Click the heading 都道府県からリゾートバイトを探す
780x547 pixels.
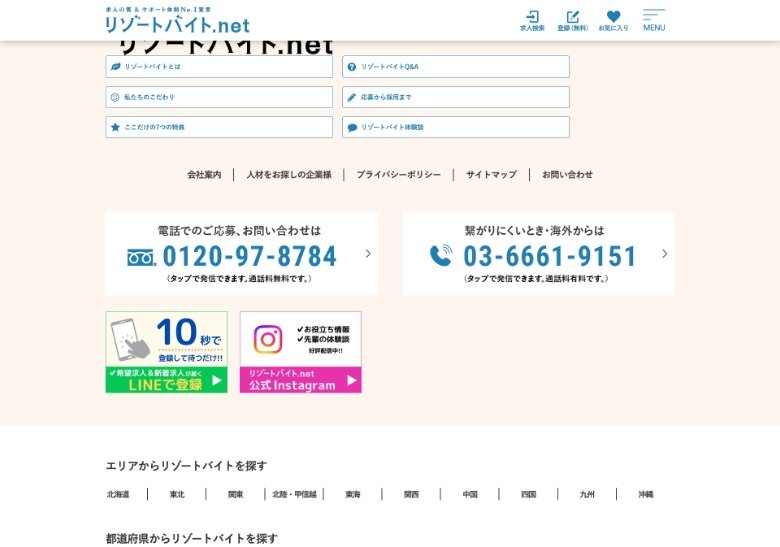click(192, 539)
